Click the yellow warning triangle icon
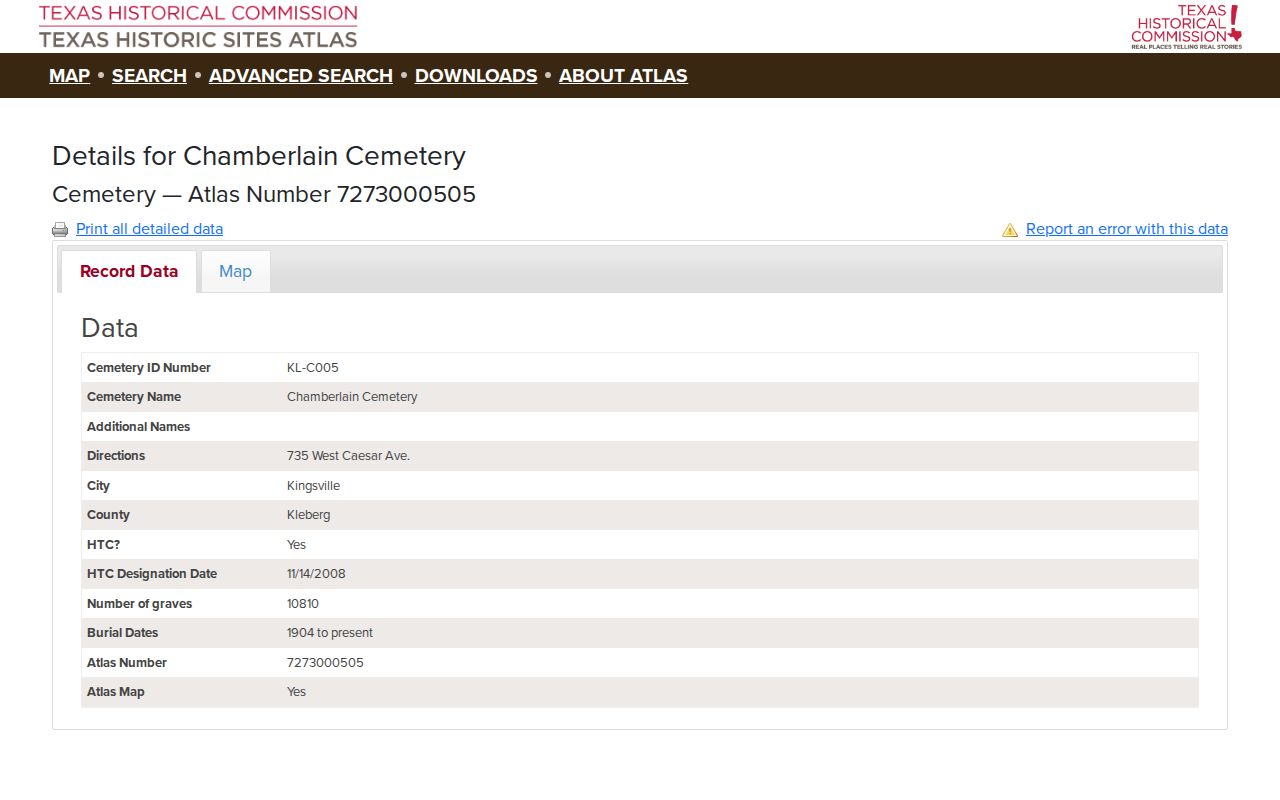 (1010, 229)
